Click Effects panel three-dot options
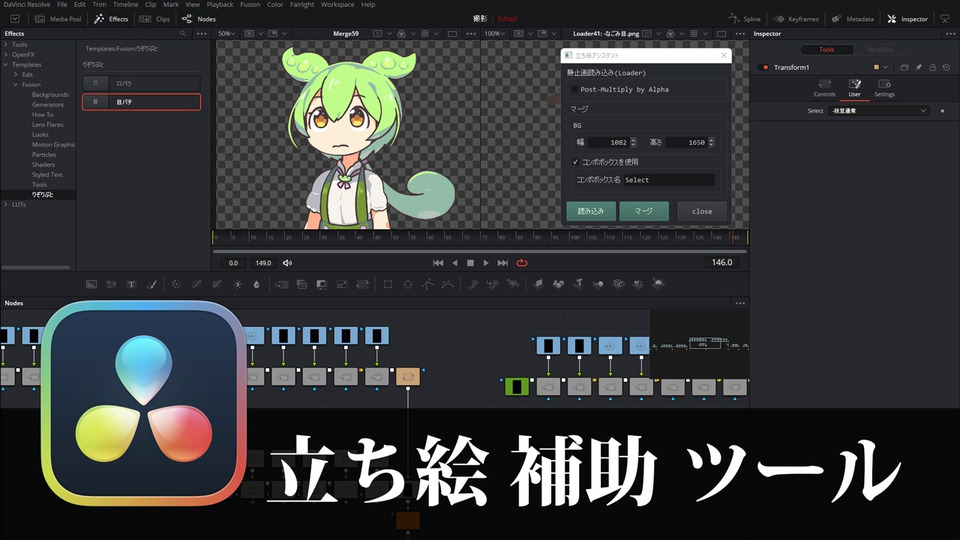The height and width of the screenshot is (540, 960). click(201, 34)
